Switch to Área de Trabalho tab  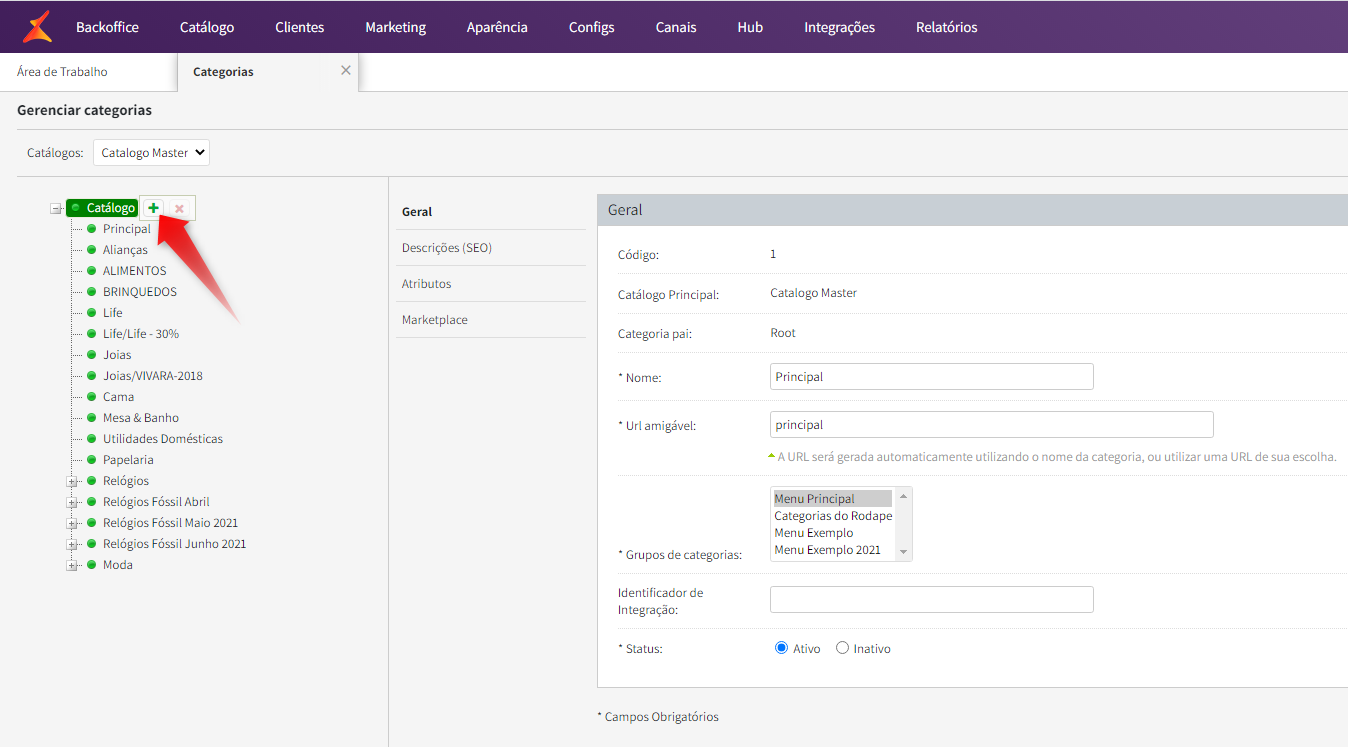pos(62,72)
